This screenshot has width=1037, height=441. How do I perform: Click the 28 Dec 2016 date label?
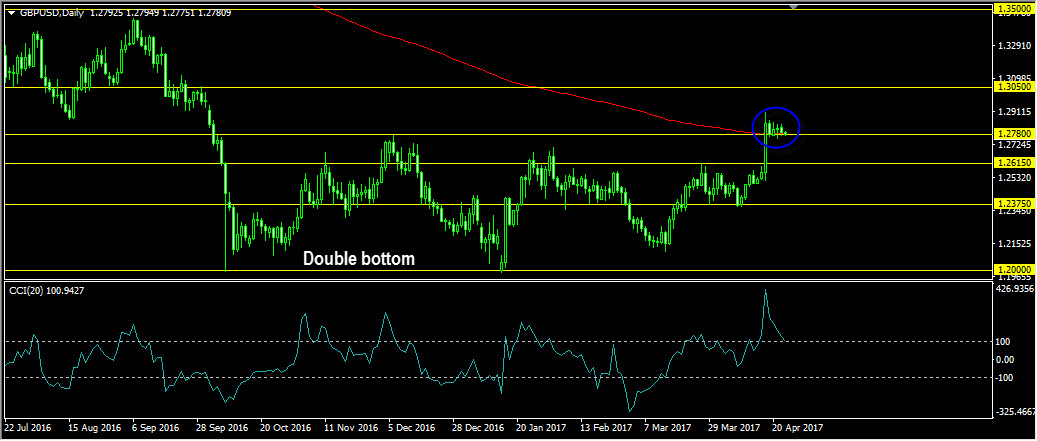click(x=476, y=427)
